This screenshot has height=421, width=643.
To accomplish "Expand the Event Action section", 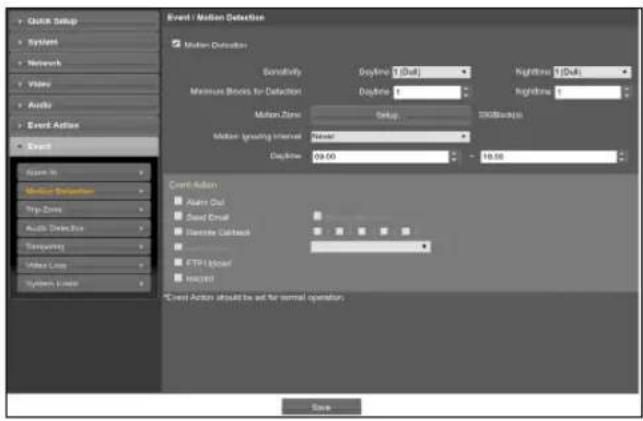I will pyautogui.click(x=84, y=125).
